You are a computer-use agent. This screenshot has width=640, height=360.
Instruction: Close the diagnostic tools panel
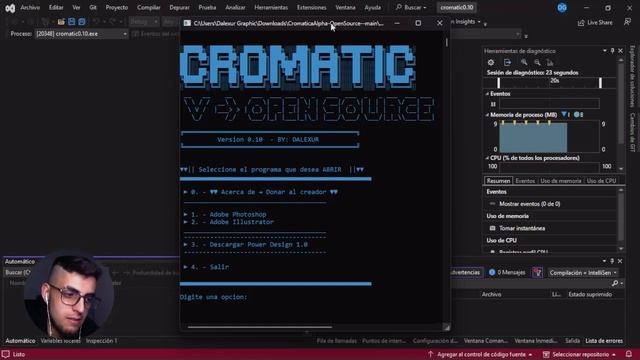pyautogui.click(x=620, y=51)
